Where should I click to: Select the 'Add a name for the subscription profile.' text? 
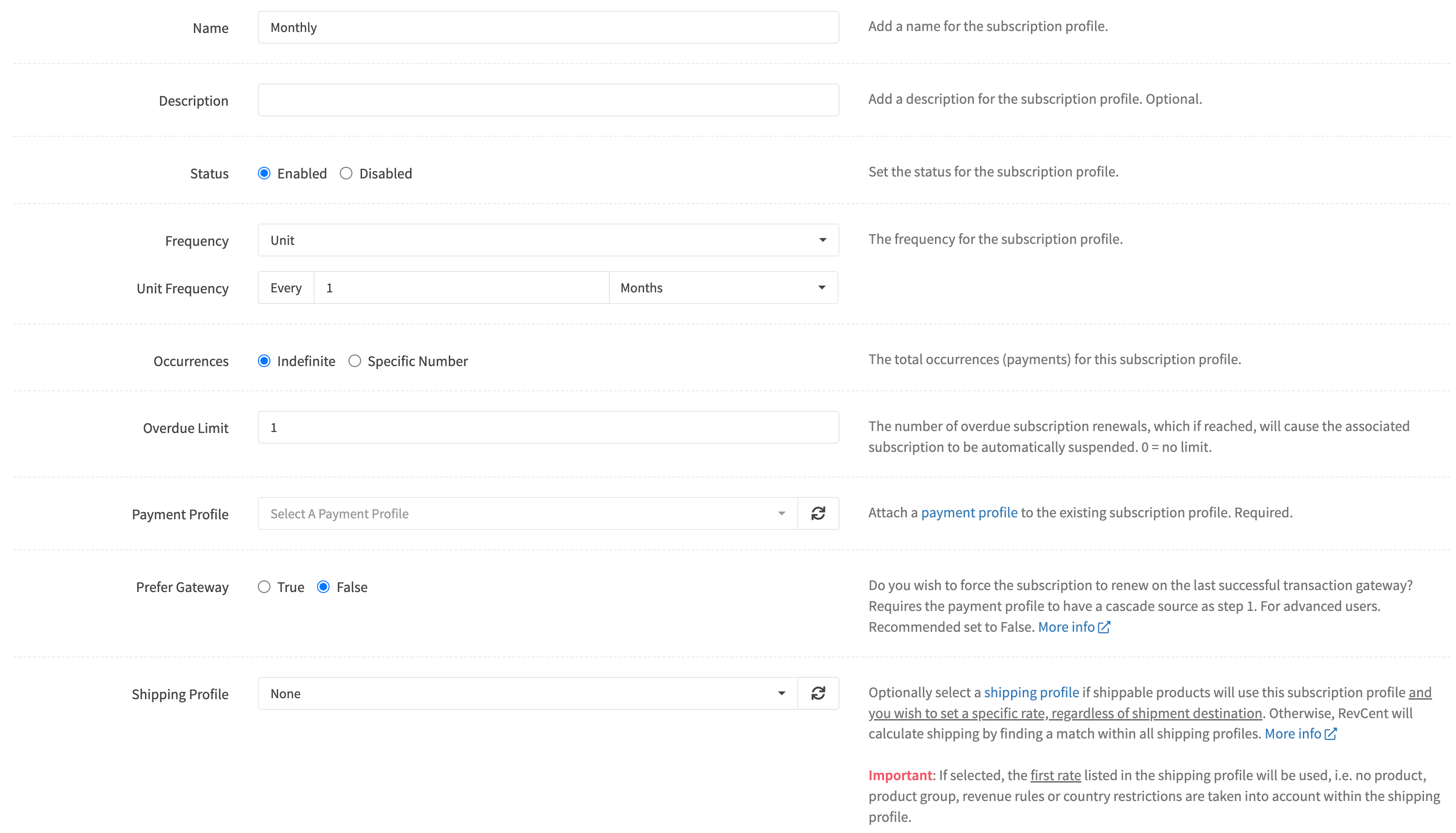click(x=988, y=26)
